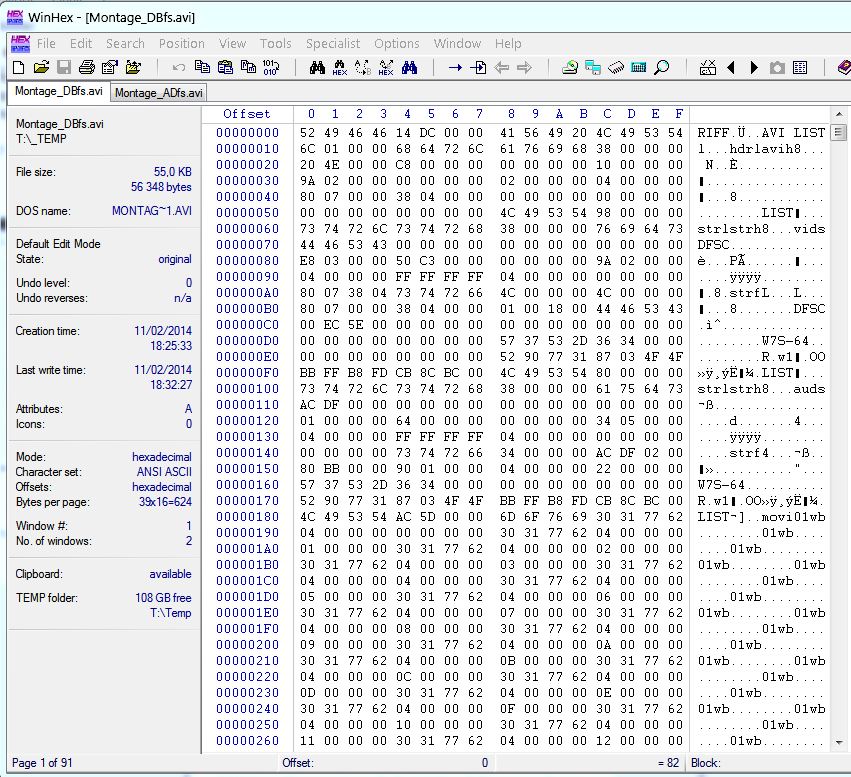Click the Open file folder icon
Viewport: 851px width, 777px height.
[41, 67]
